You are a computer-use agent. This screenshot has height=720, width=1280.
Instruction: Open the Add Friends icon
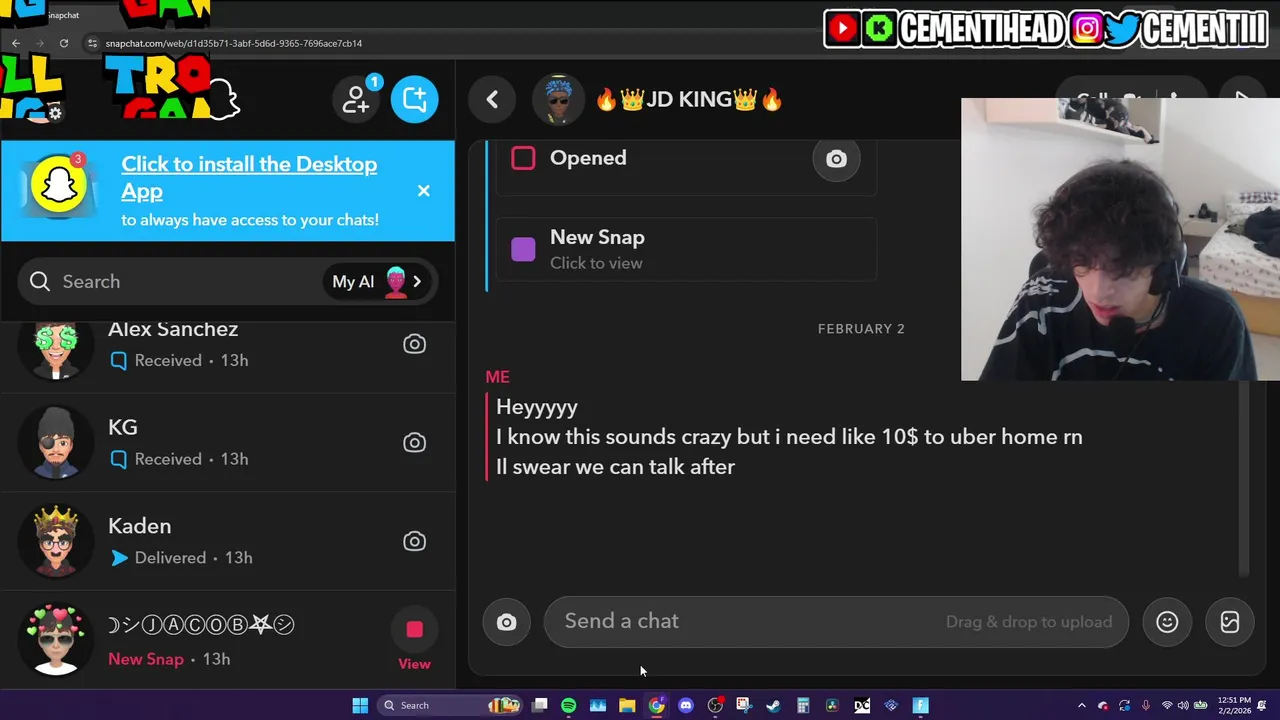356,99
